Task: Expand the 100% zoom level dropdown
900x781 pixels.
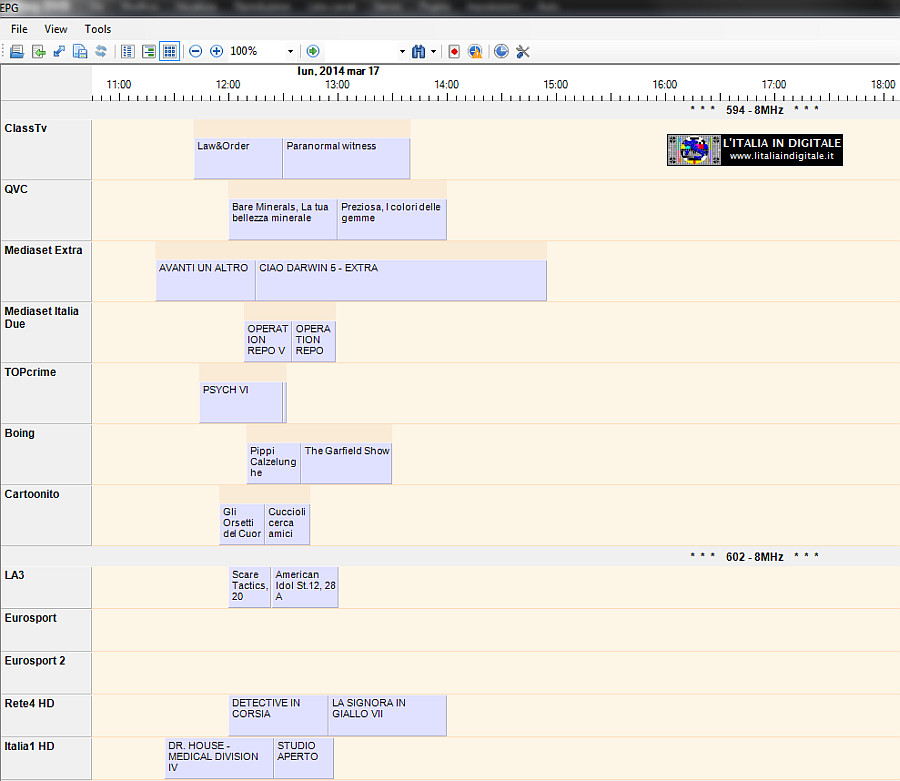Action: pos(290,51)
